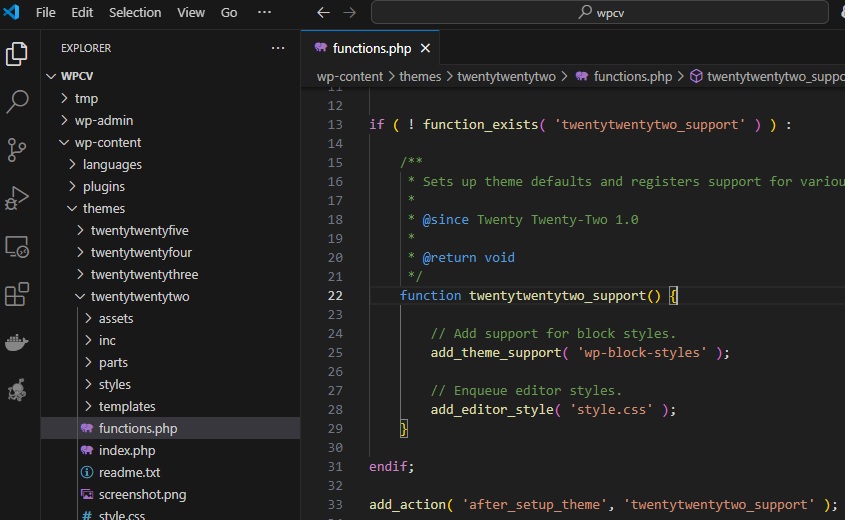Image resolution: width=845 pixels, height=520 pixels.
Task: Click the functions.php breadcrumb segment
Action: pos(633,77)
